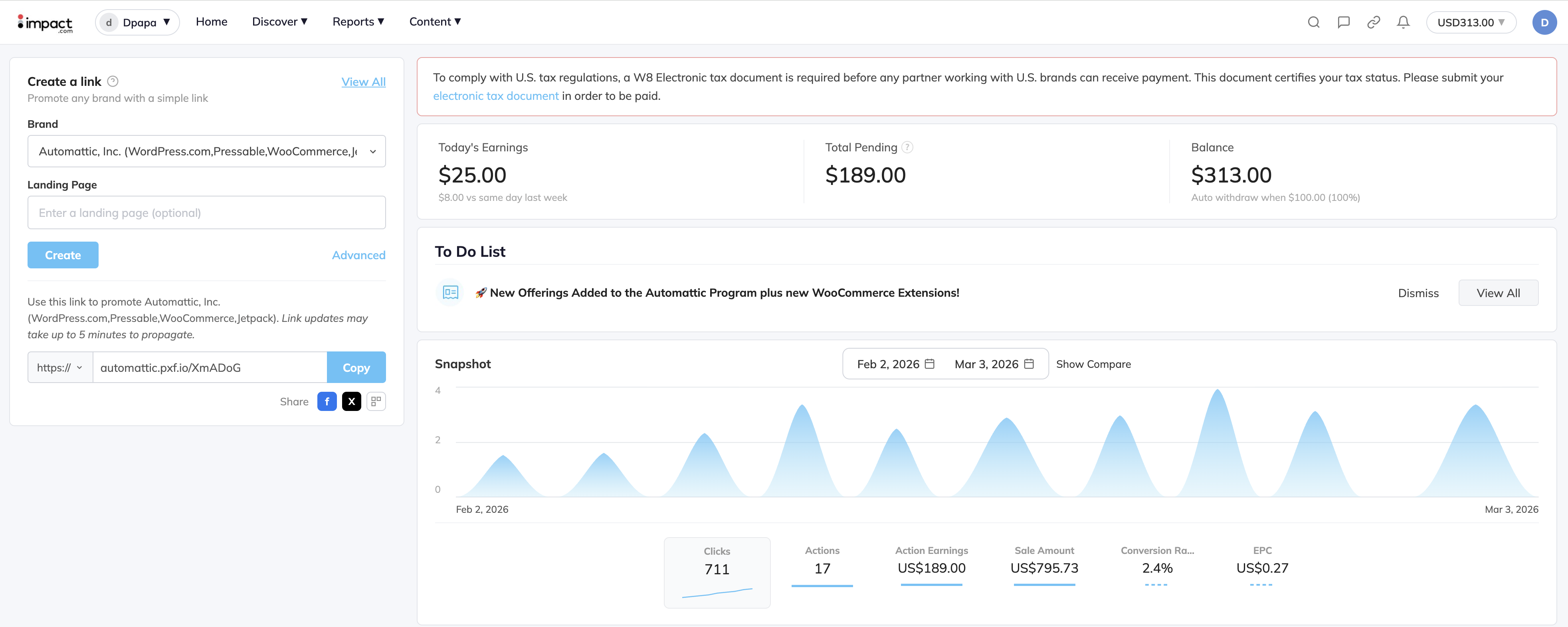This screenshot has height=627, width=1568.
Task: Generate a QR code for the link
Action: 376,401
